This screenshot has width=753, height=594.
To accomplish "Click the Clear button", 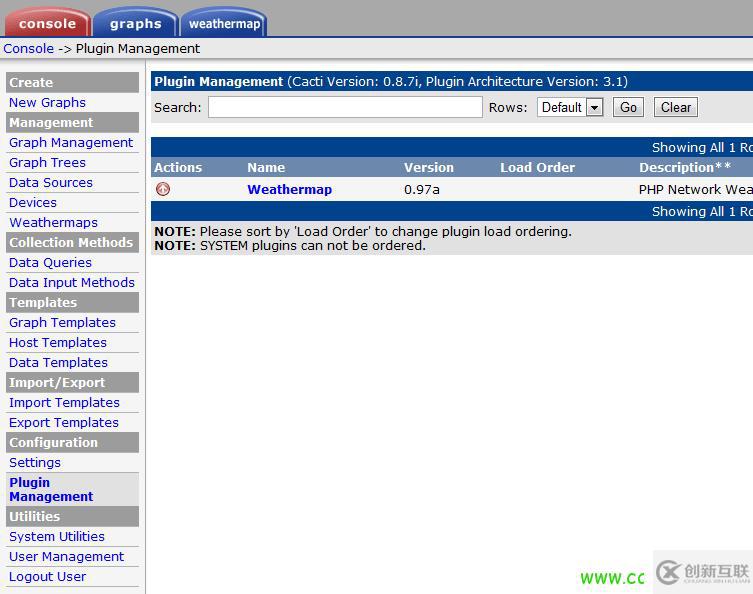I will [x=676, y=107].
